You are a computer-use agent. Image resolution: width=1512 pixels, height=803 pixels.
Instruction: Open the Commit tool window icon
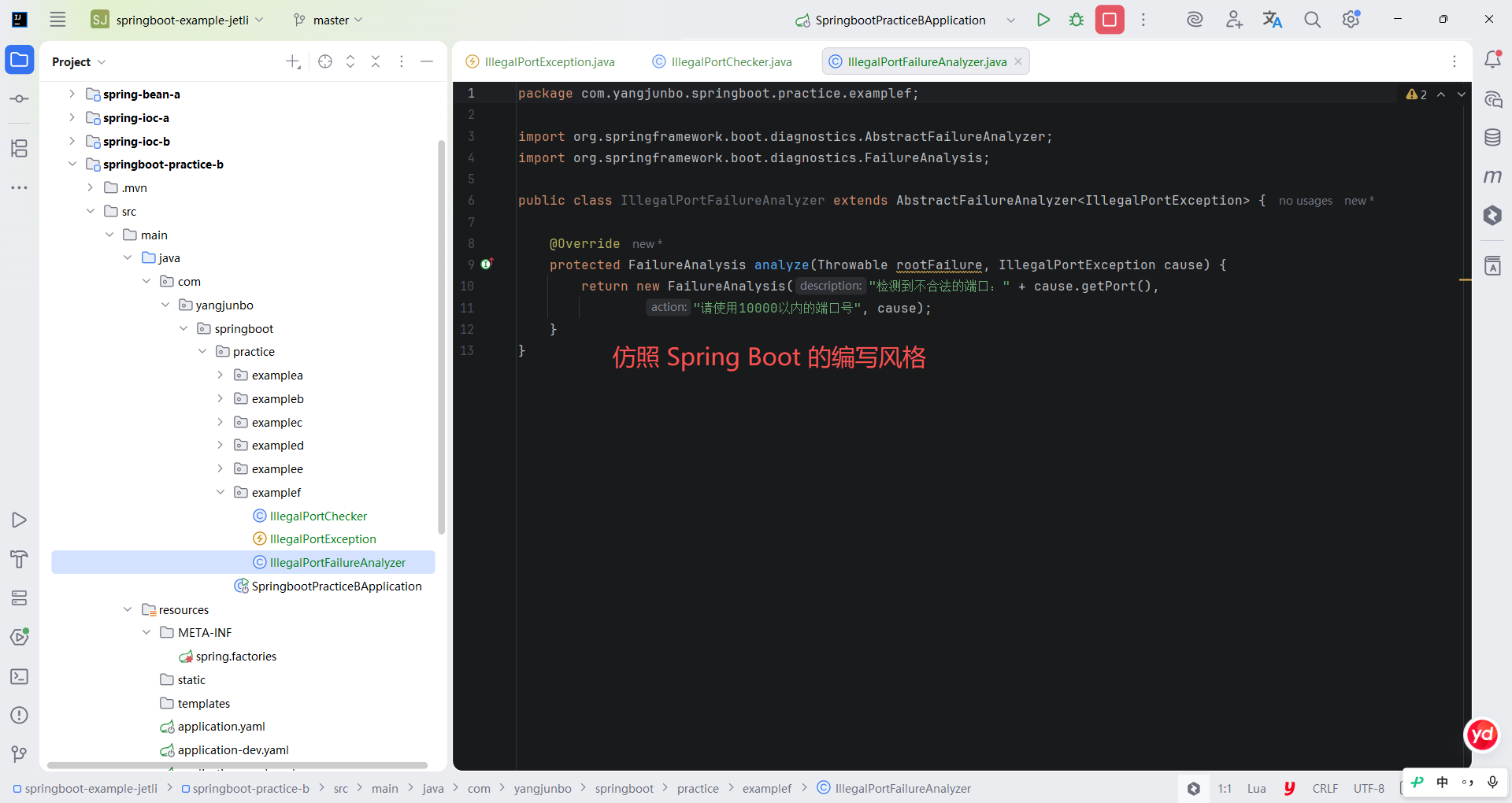coord(20,99)
